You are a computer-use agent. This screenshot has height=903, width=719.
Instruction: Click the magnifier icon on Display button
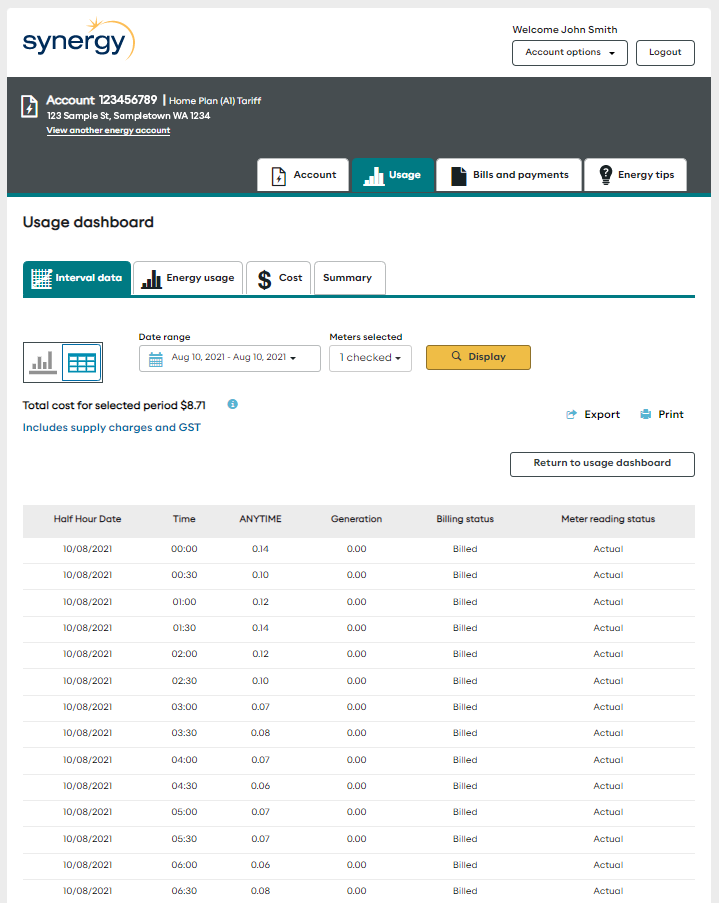click(456, 356)
